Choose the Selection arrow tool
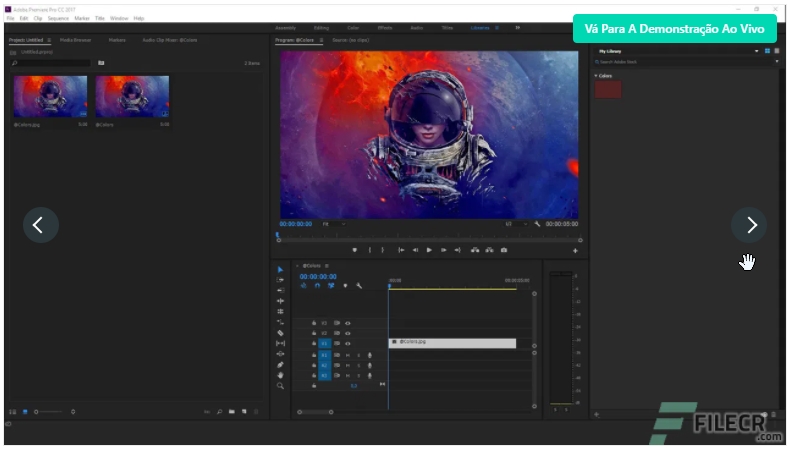This screenshot has width=789, height=452. (x=281, y=270)
